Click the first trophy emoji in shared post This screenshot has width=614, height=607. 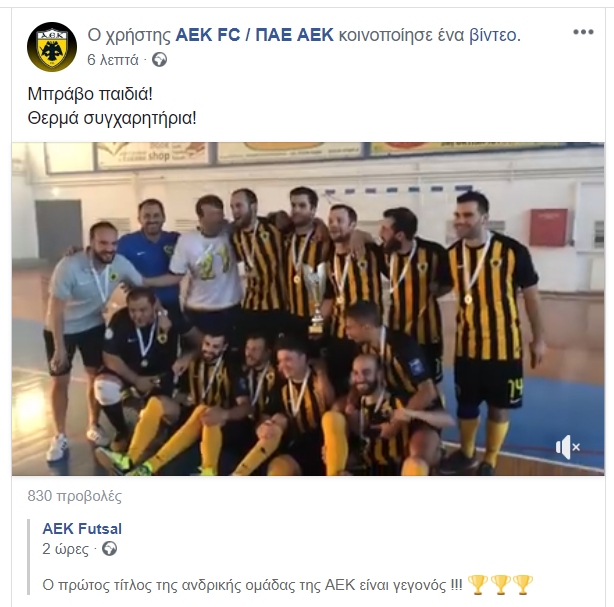coord(478,585)
